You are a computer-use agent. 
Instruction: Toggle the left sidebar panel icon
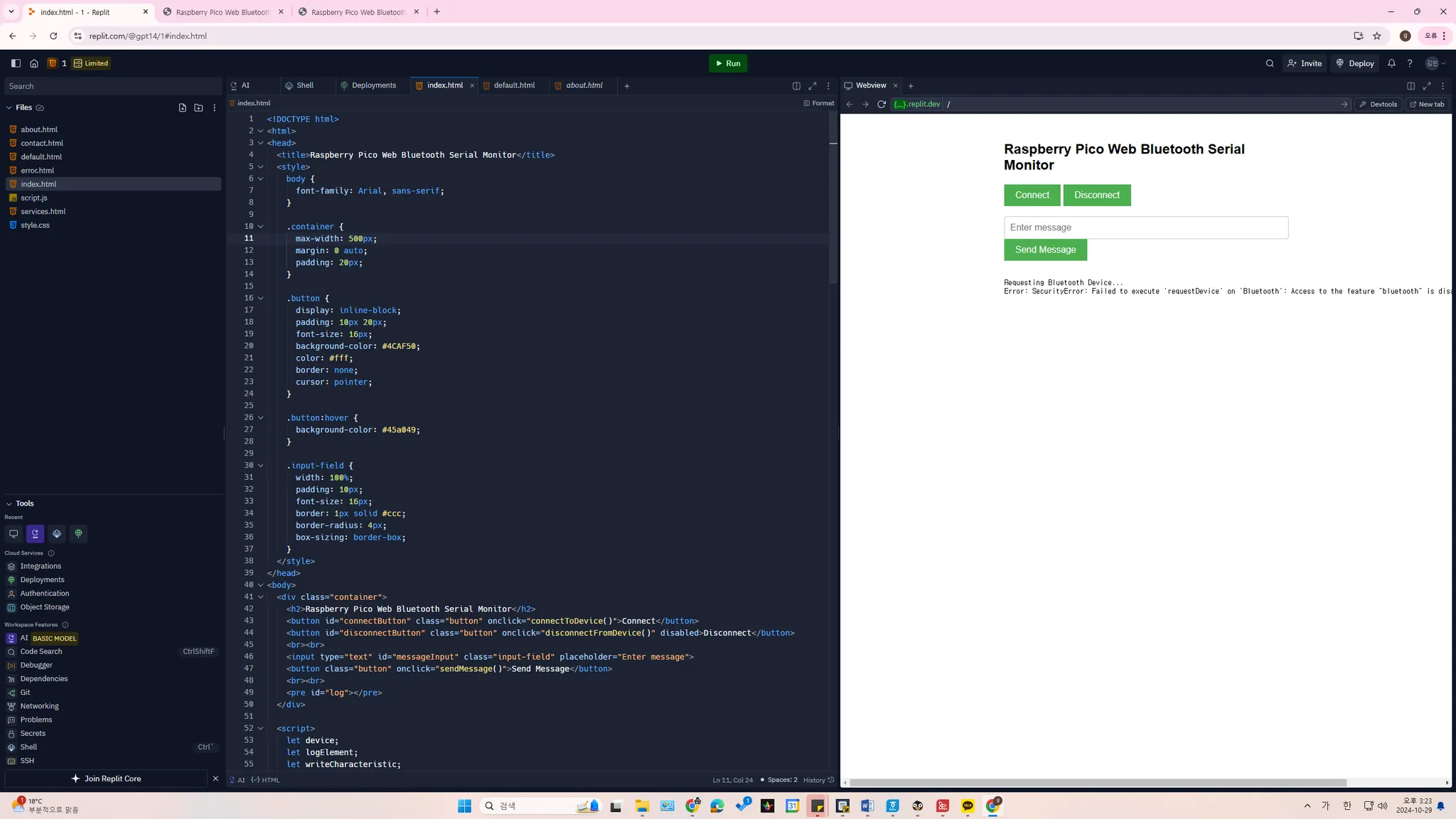point(16,63)
